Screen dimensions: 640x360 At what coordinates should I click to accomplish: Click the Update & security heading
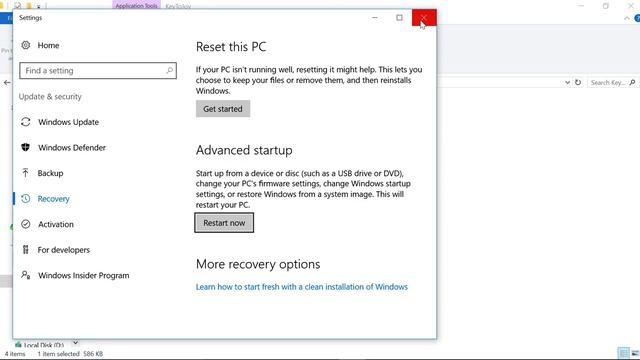[50, 97]
